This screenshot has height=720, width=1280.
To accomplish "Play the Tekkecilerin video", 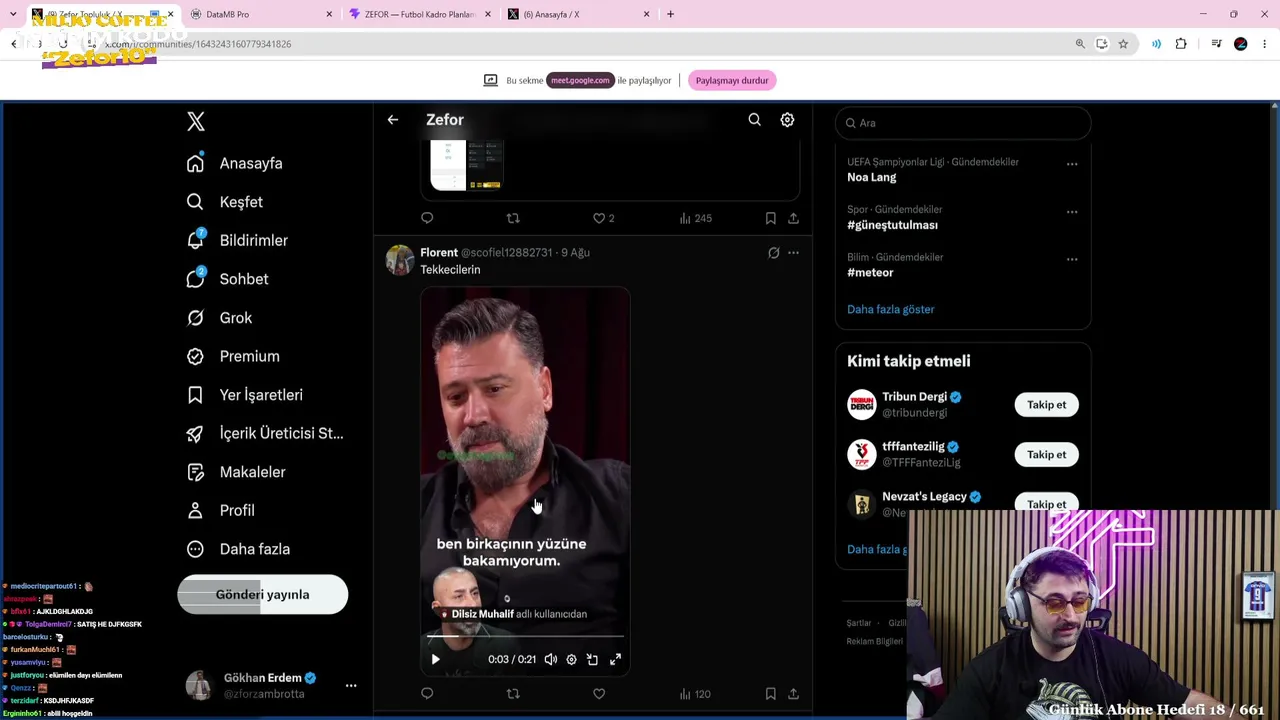I will tap(435, 660).
